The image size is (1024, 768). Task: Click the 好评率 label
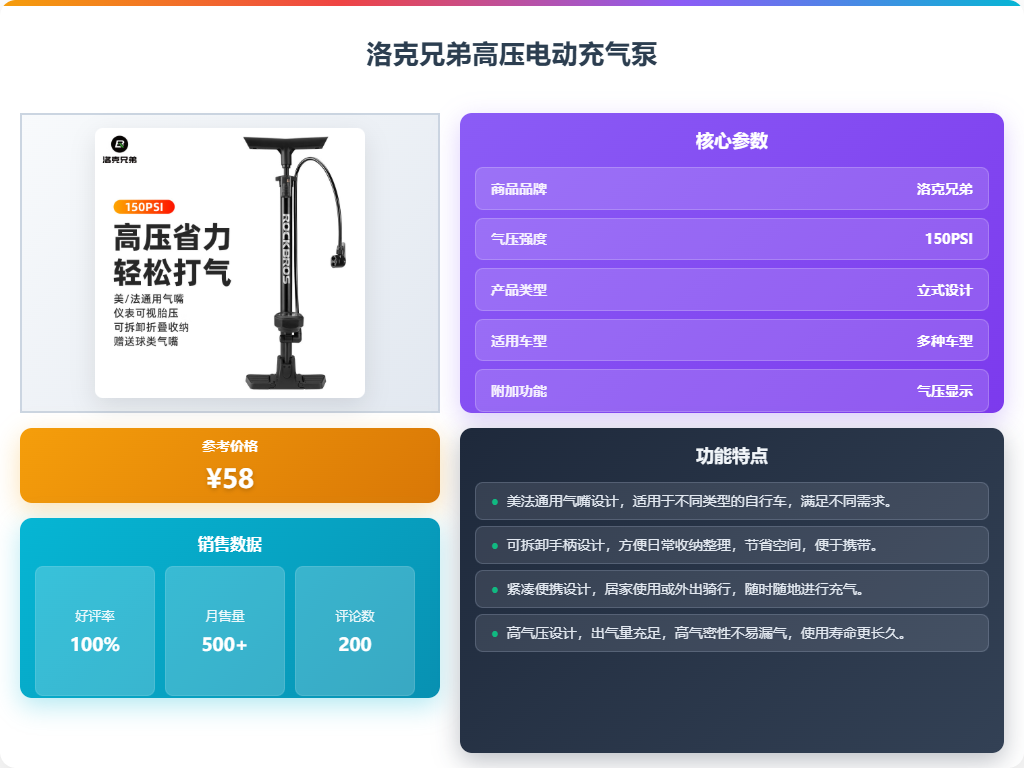(x=95, y=616)
